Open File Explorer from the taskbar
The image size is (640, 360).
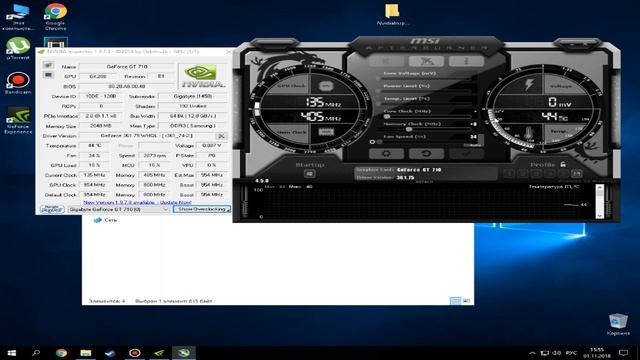coord(86,353)
